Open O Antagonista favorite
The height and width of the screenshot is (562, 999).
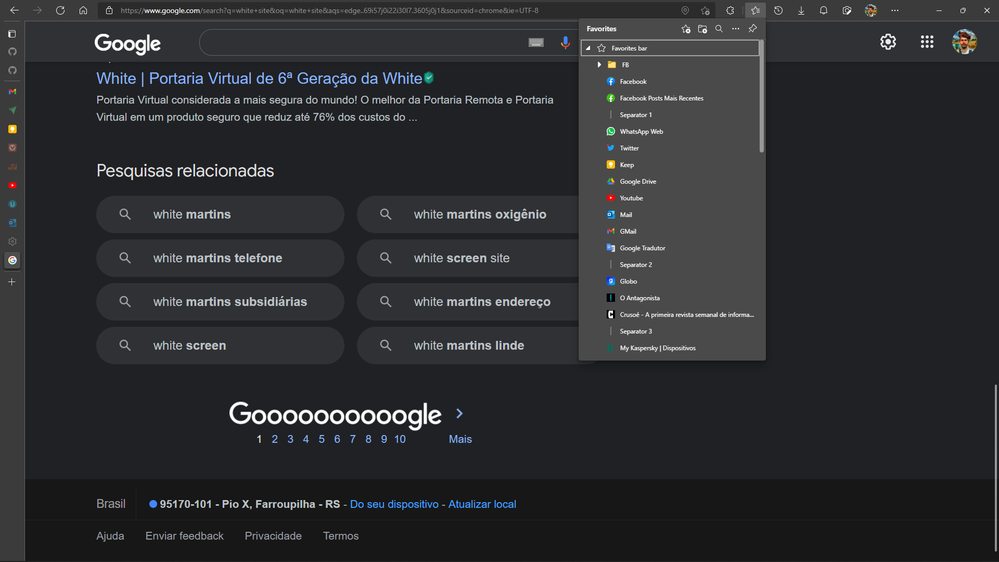coord(670,298)
